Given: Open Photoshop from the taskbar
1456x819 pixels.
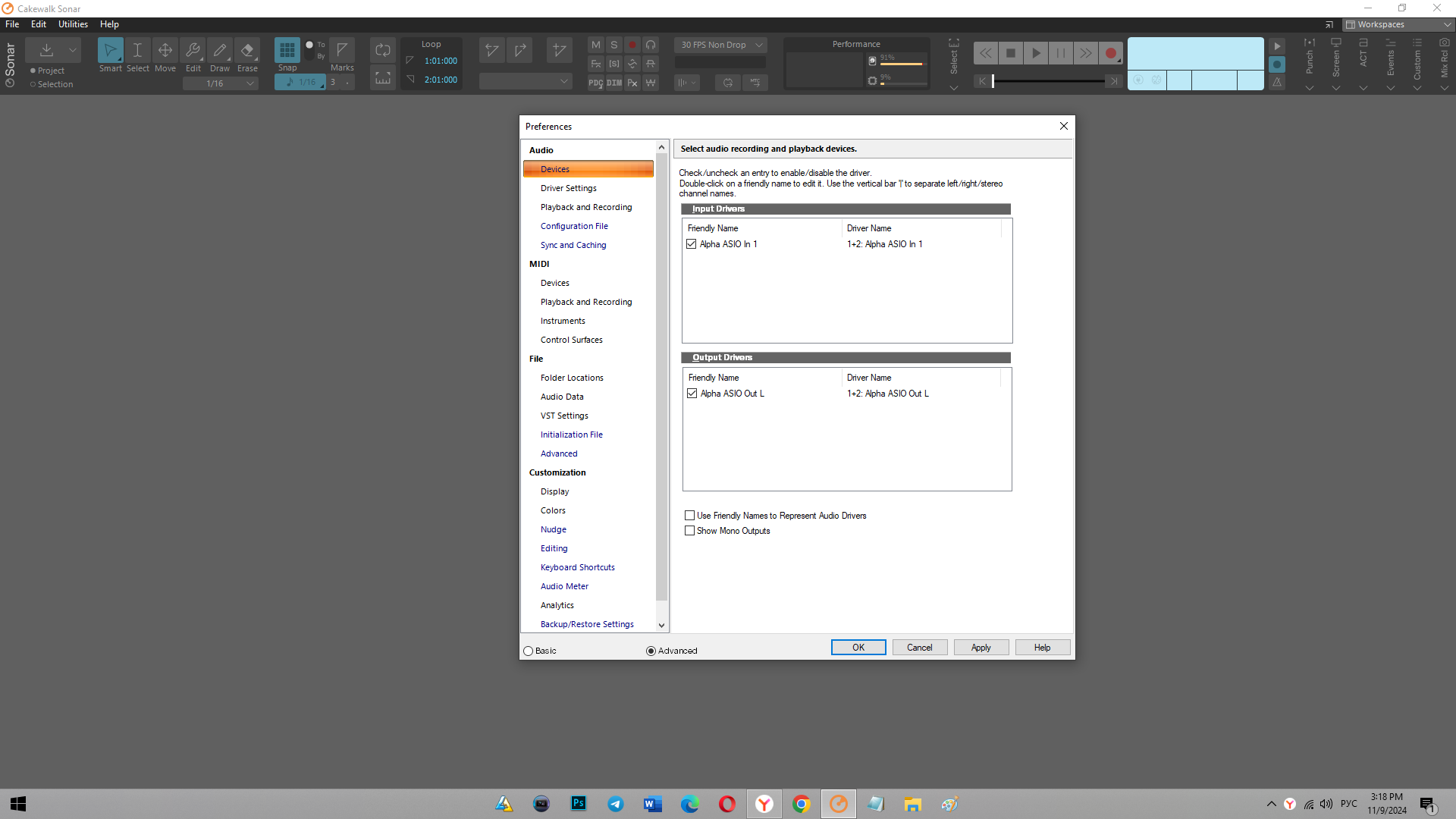Looking at the screenshot, I should [579, 803].
